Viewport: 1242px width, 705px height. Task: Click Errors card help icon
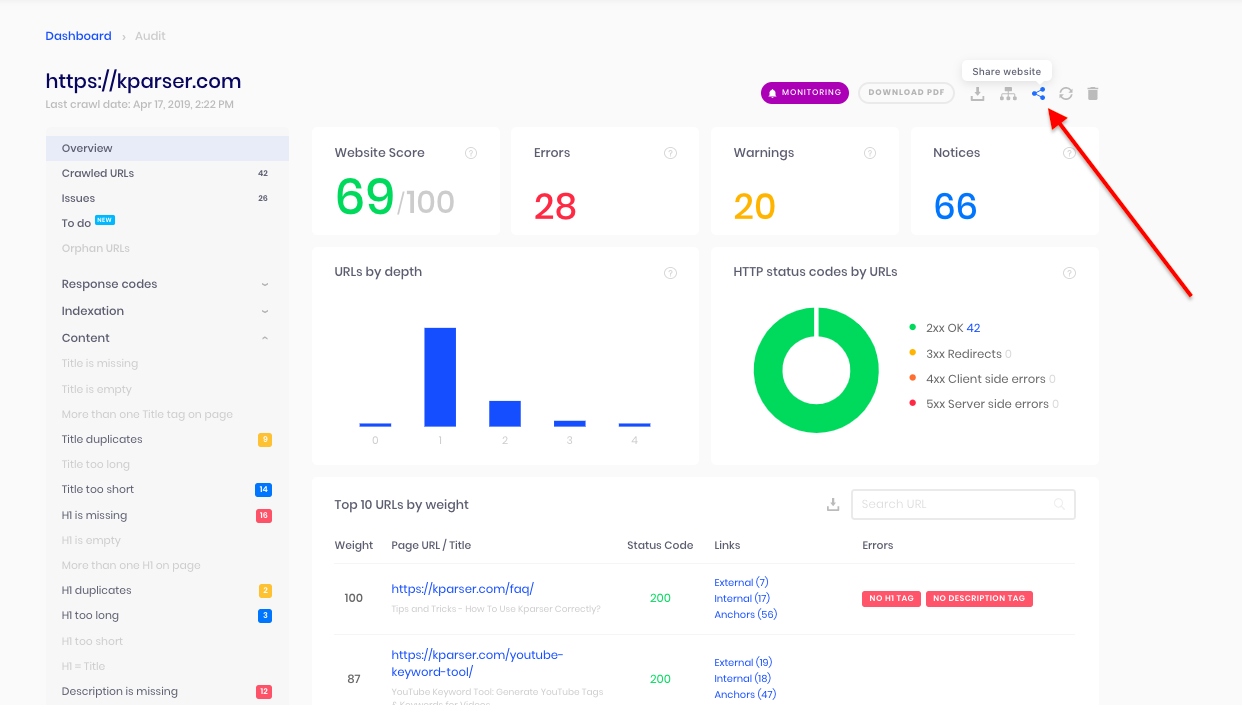point(670,153)
